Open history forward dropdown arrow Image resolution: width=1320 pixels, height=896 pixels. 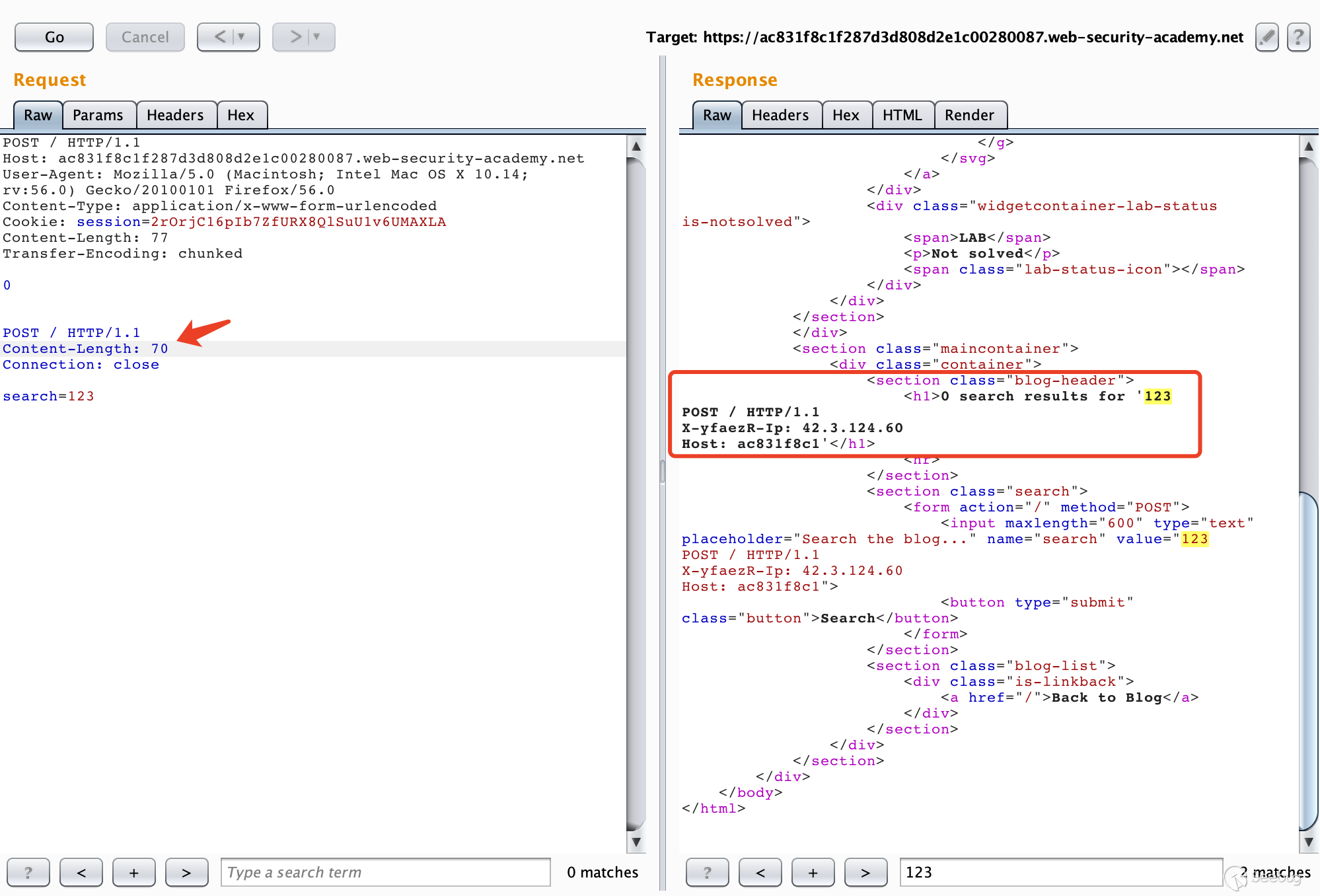pyautogui.click(x=317, y=37)
